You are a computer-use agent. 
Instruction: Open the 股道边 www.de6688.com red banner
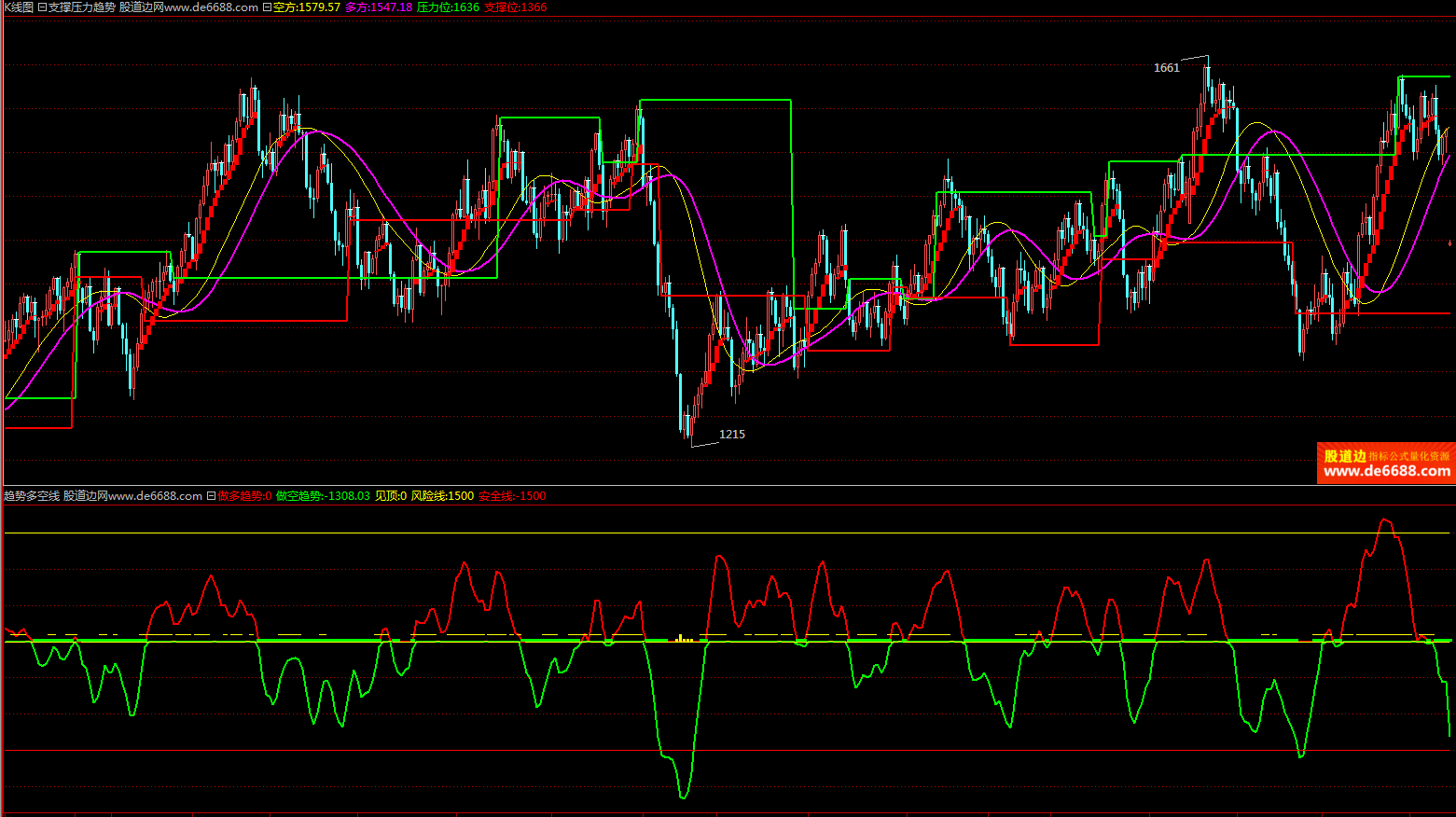click(1385, 464)
